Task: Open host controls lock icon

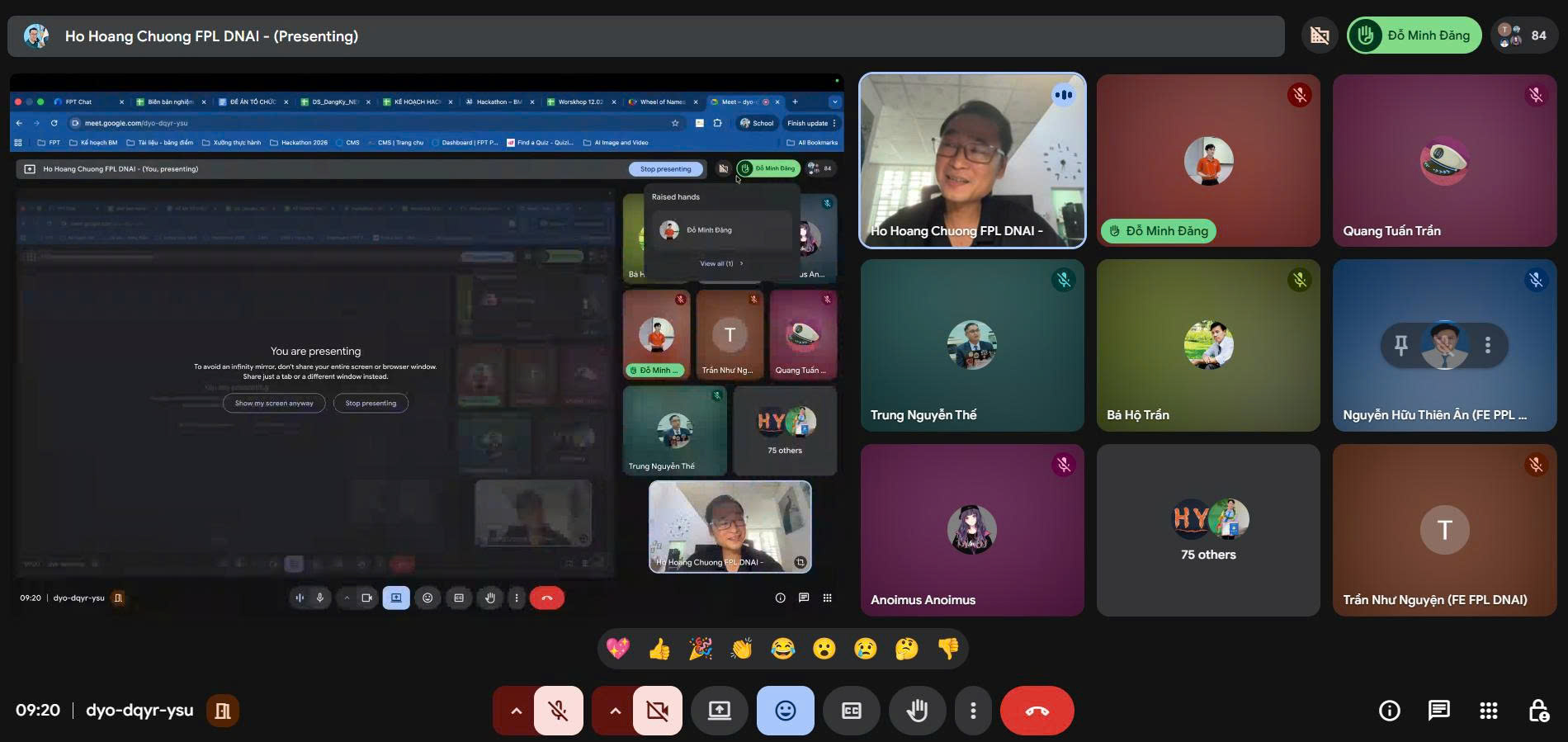Action: click(x=1538, y=711)
